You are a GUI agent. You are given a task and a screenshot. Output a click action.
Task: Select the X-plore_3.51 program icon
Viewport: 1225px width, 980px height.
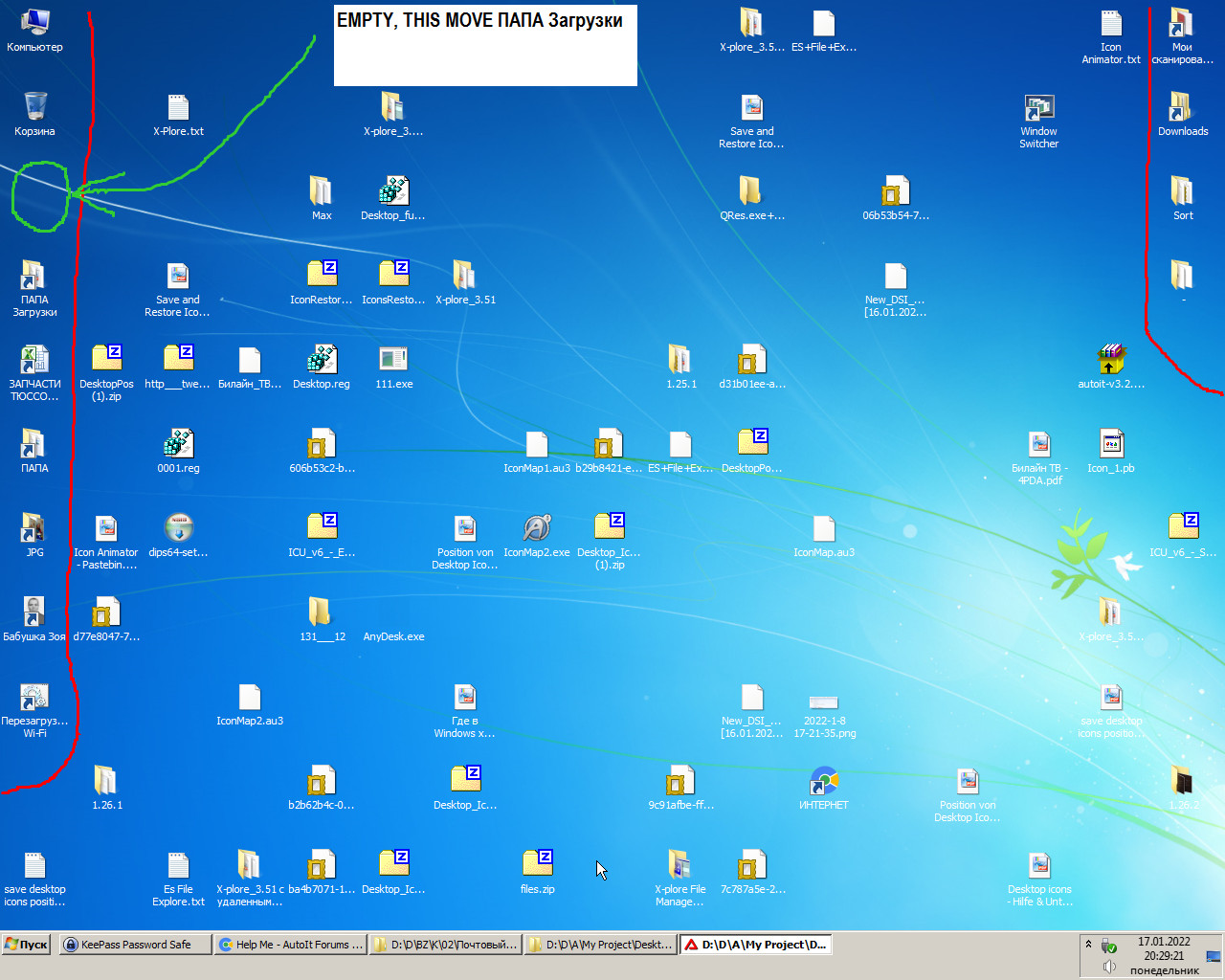pos(465,276)
